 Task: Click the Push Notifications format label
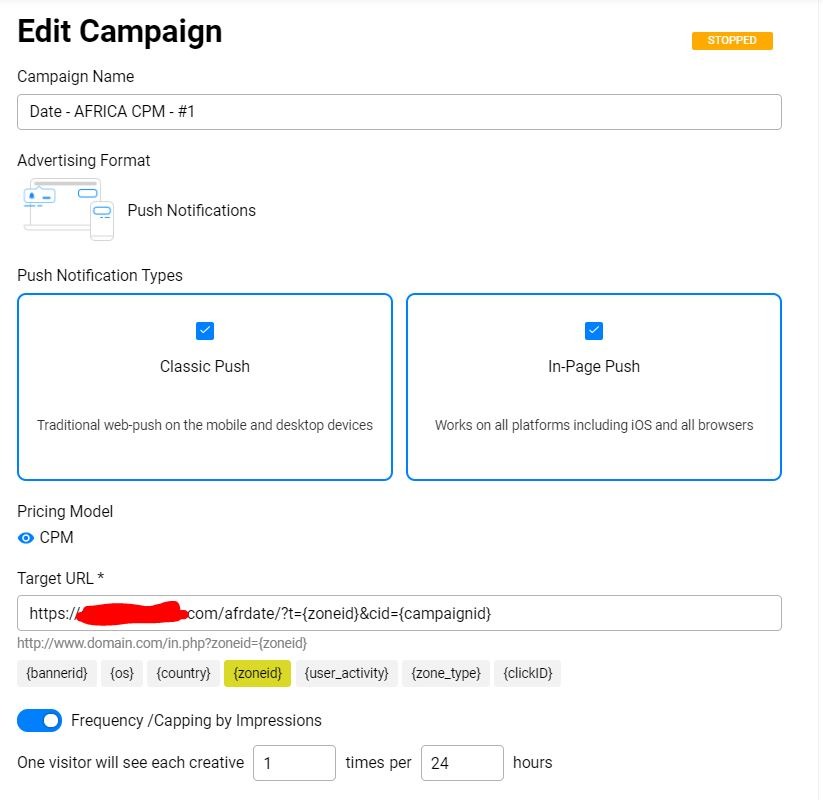point(191,211)
